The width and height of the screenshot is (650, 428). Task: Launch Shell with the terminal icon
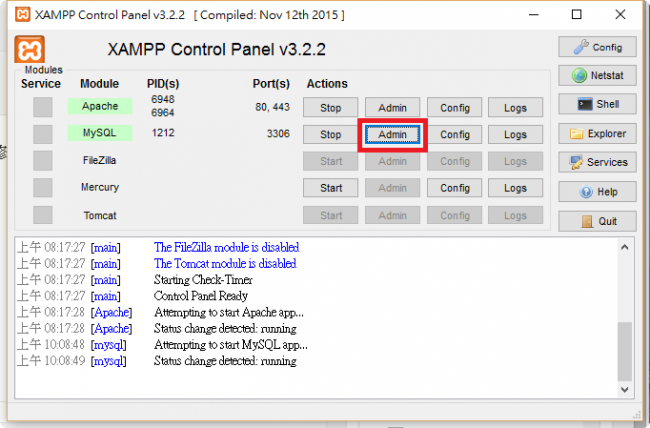coord(597,104)
